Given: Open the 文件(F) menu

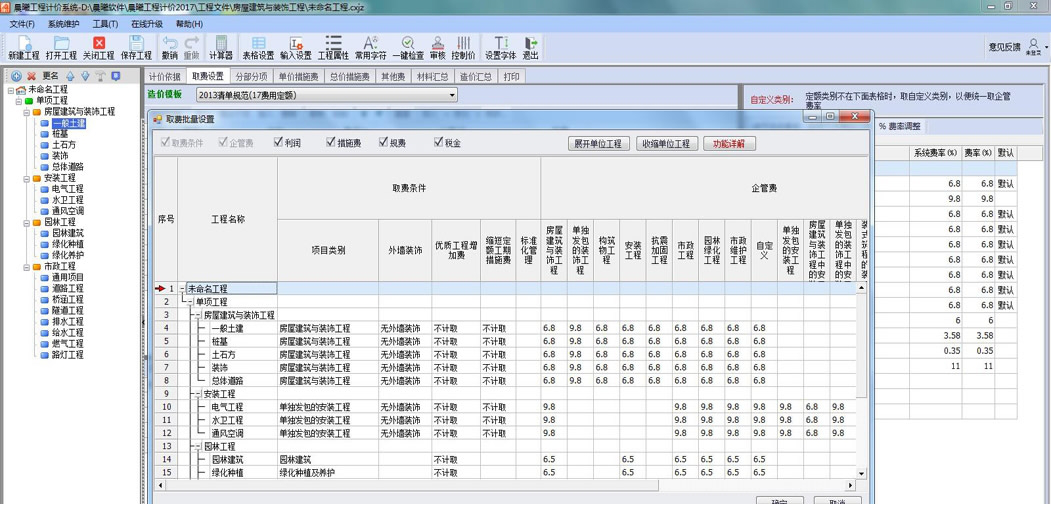Looking at the screenshot, I should [x=22, y=23].
